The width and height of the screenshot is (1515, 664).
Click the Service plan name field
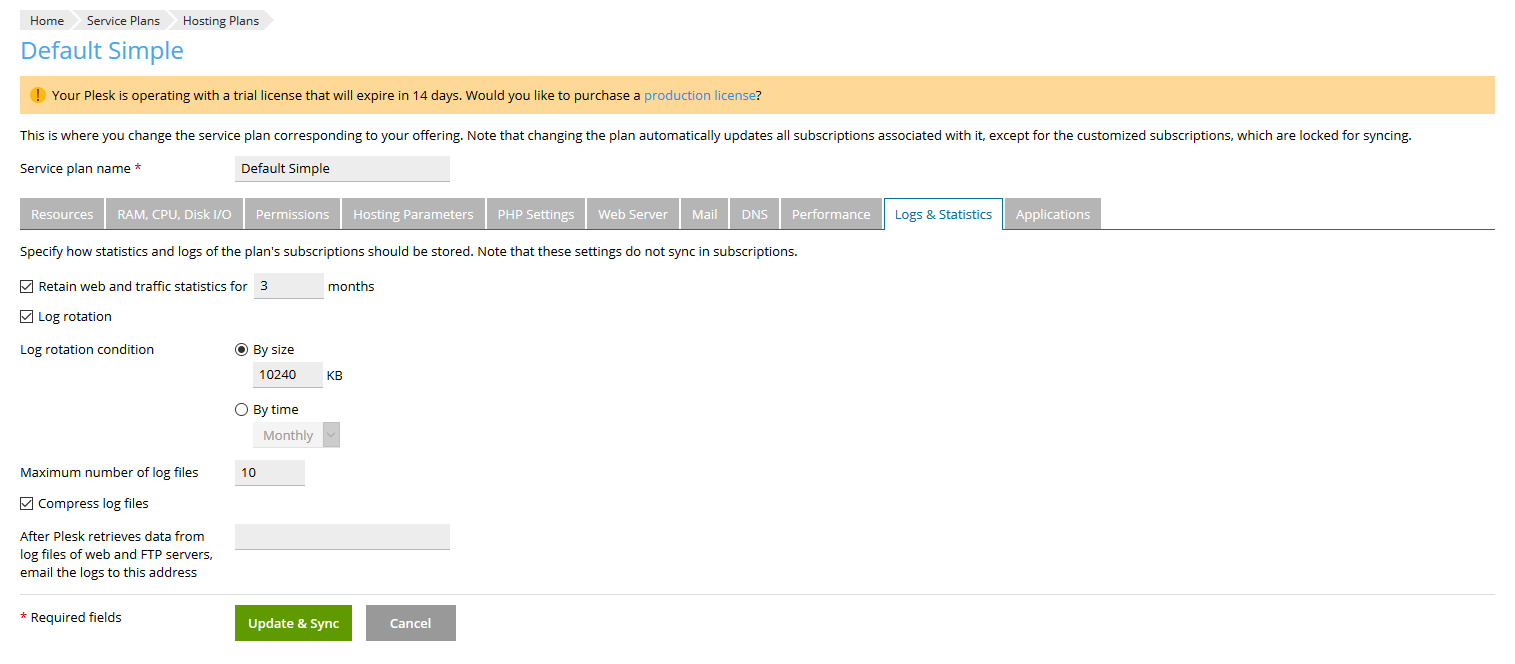pyautogui.click(x=342, y=169)
